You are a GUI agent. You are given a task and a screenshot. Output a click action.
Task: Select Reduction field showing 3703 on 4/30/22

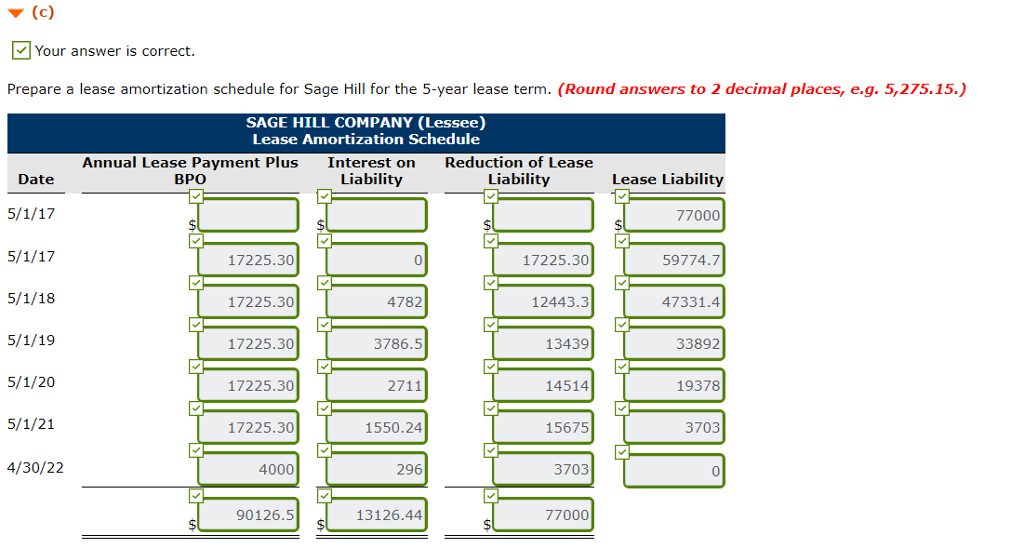pyautogui.click(x=543, y=469)
